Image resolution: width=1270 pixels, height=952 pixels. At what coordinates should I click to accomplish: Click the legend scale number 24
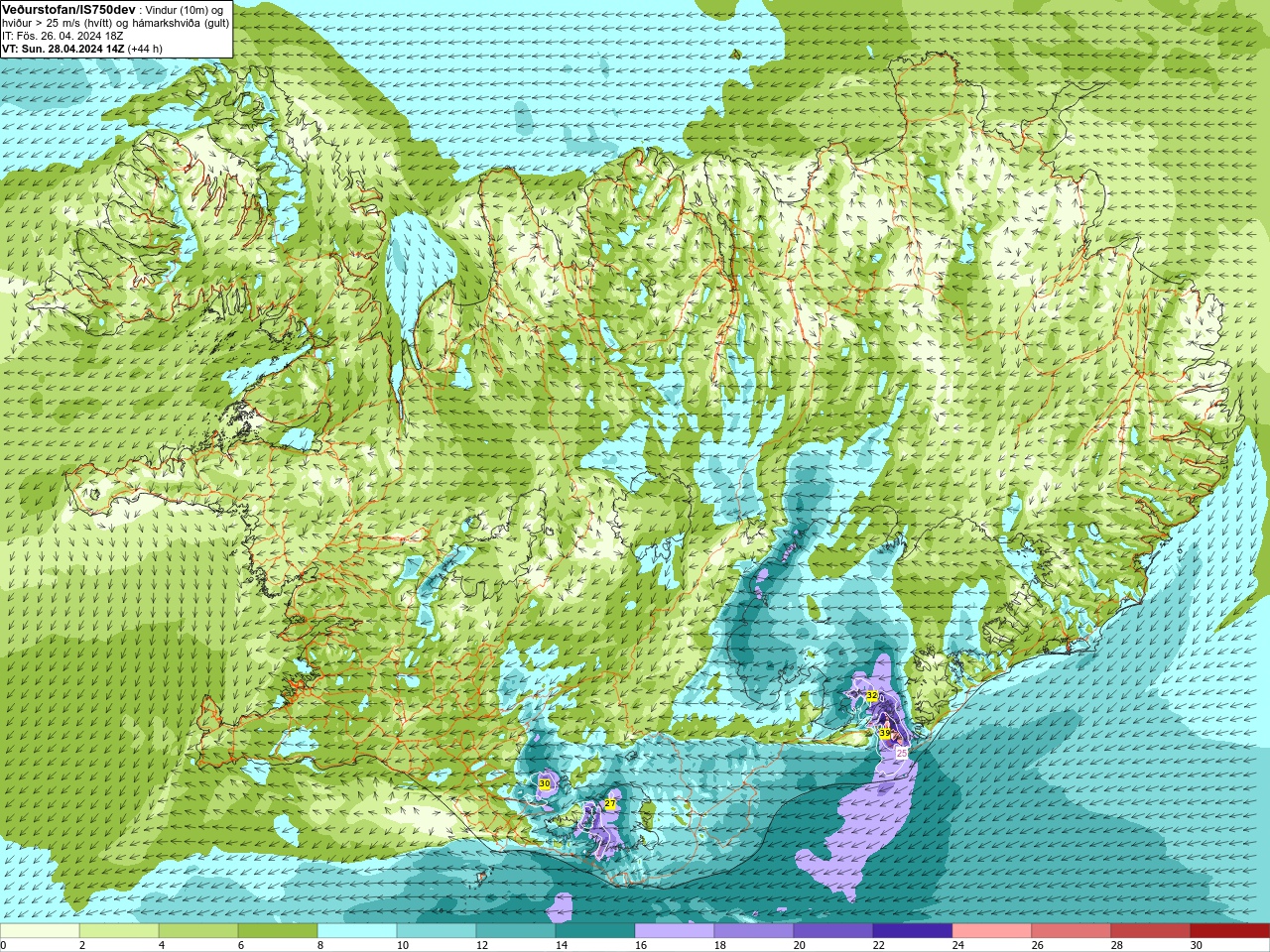(x=958, y=945)
